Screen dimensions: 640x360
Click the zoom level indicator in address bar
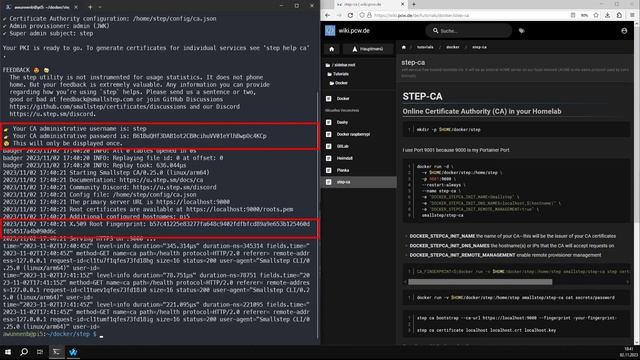584,15
